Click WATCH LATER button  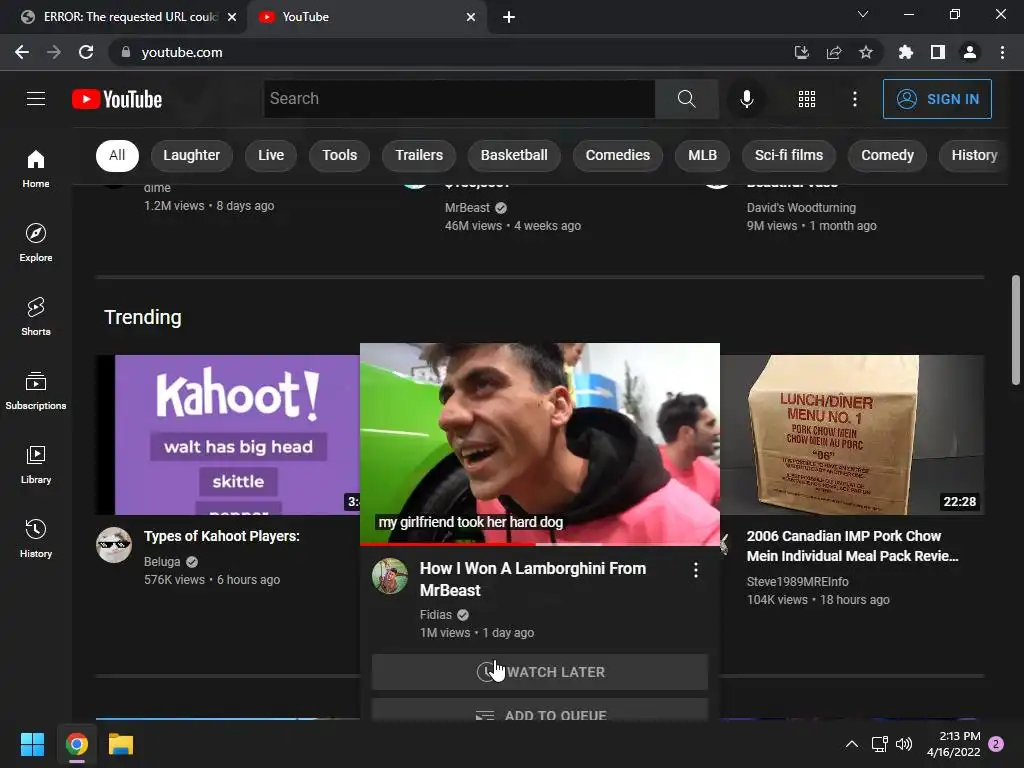[x=539, y=672]
